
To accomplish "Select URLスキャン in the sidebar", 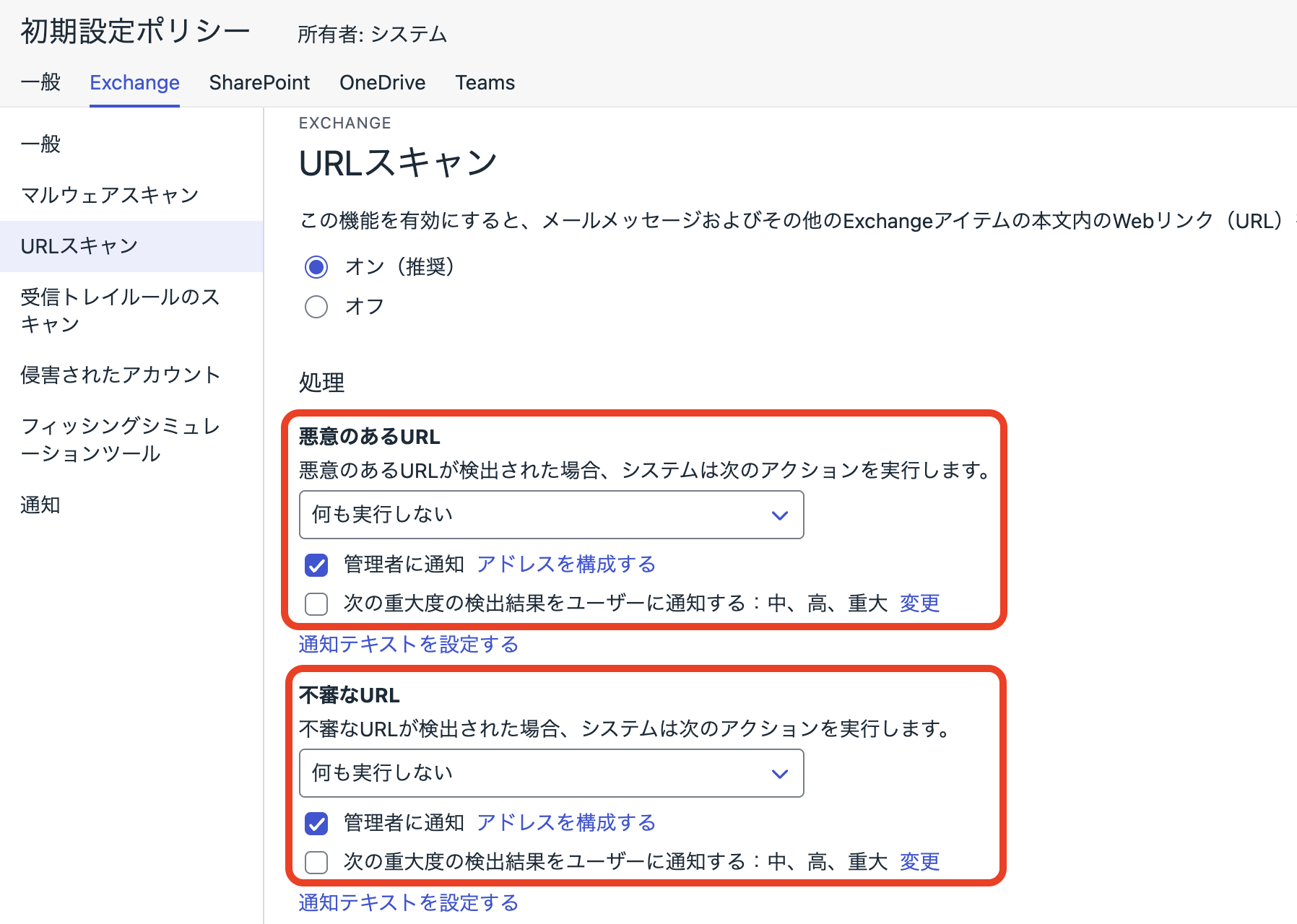I will tap(131, 246).
